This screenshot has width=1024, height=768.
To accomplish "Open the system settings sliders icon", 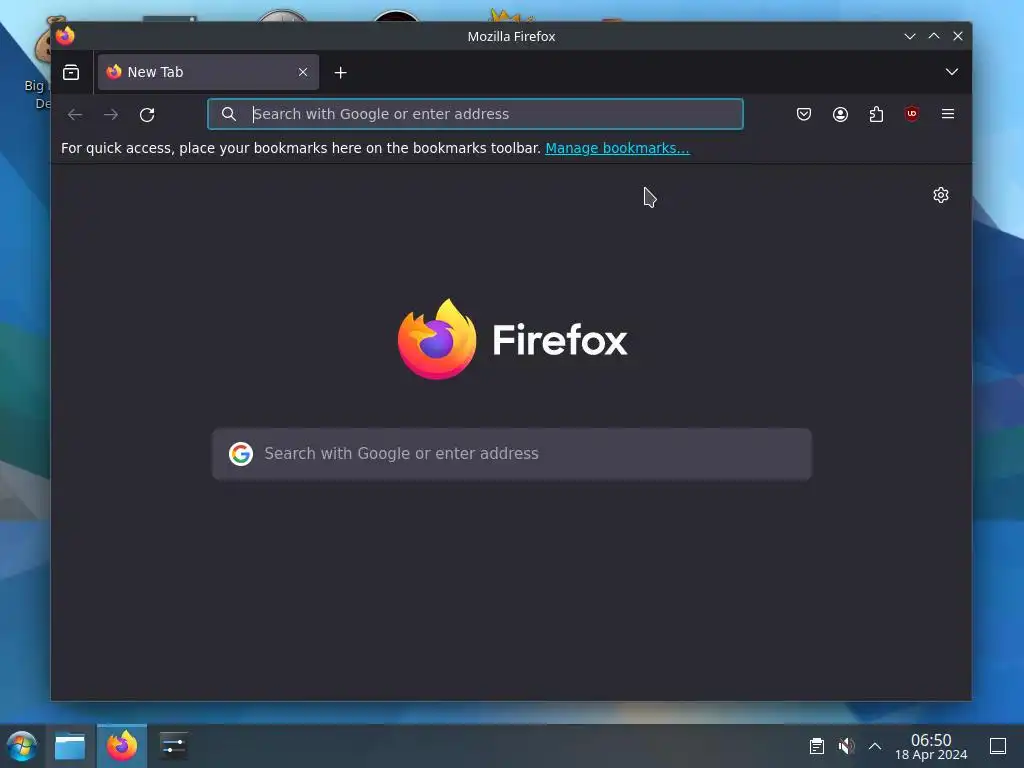I will coord(173,746).
